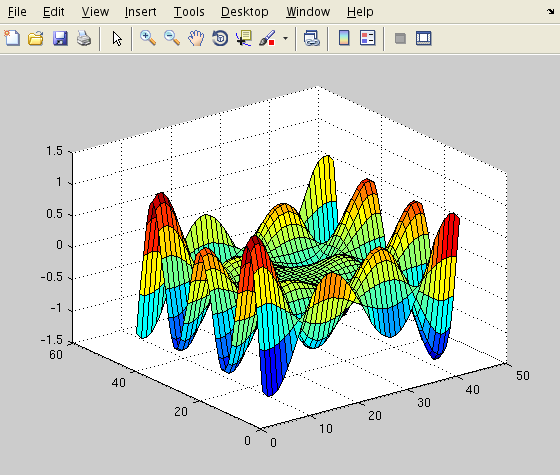Screen dimensions: 560x475
Task: Expand the Brush color dropdown arrow
Action: (285, 38)
